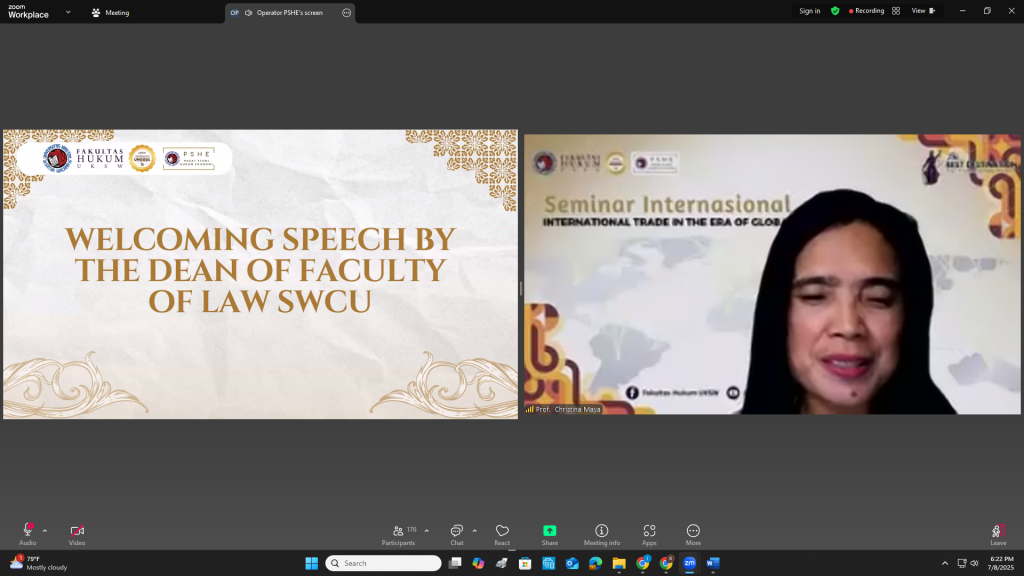Click the green Share screen button

(x=549, y=531)
